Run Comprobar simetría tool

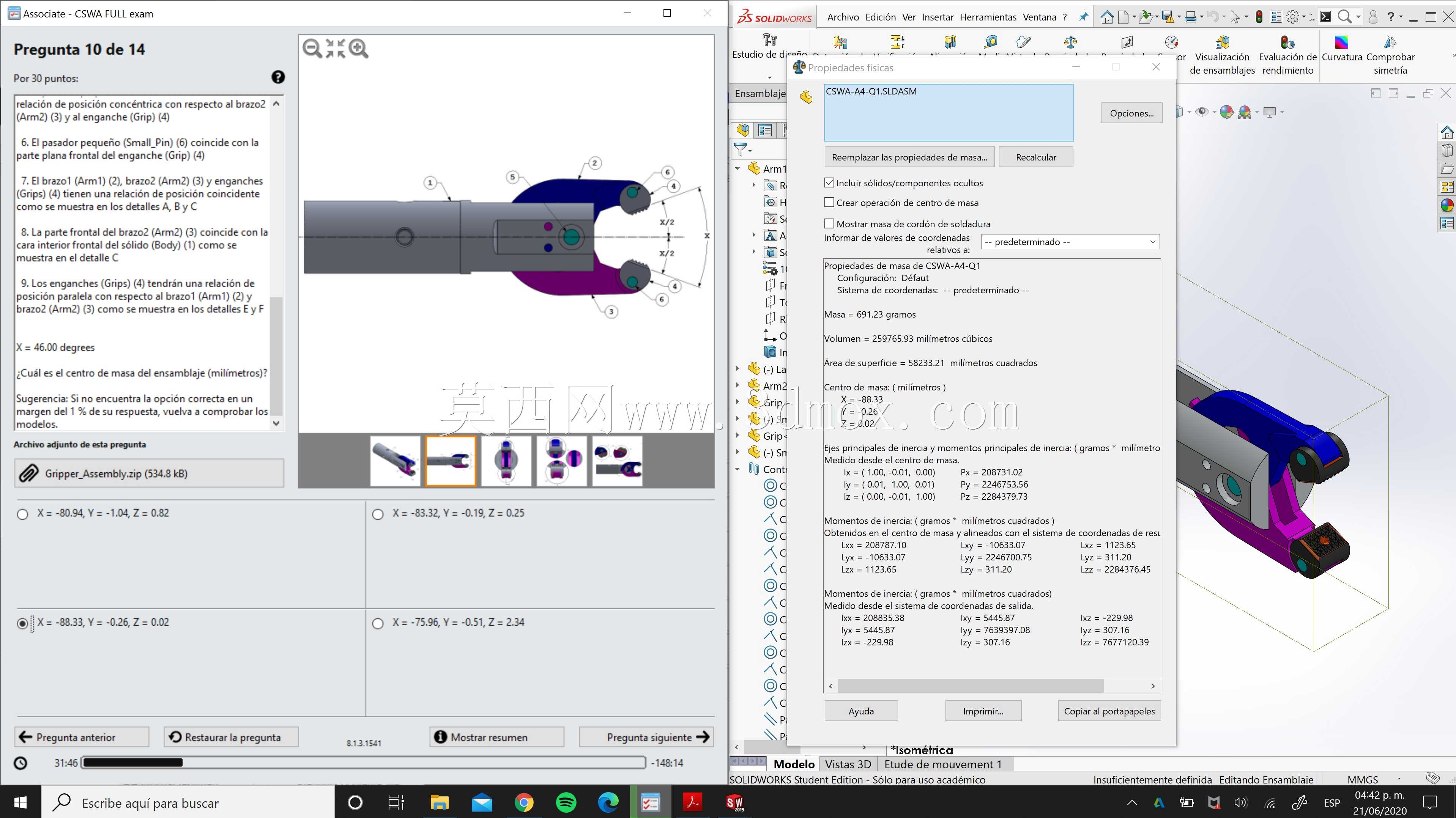pos(1390,56)
